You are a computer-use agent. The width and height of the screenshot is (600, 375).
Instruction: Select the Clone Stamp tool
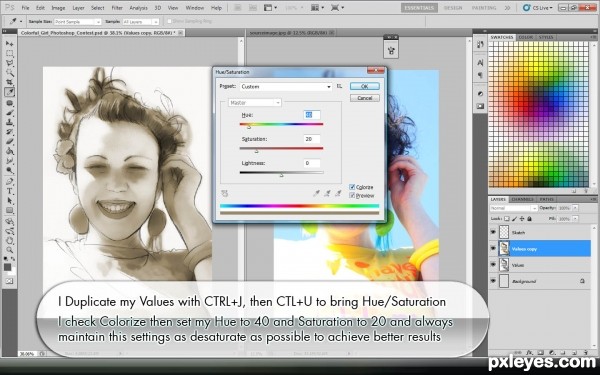coord(9,122)
